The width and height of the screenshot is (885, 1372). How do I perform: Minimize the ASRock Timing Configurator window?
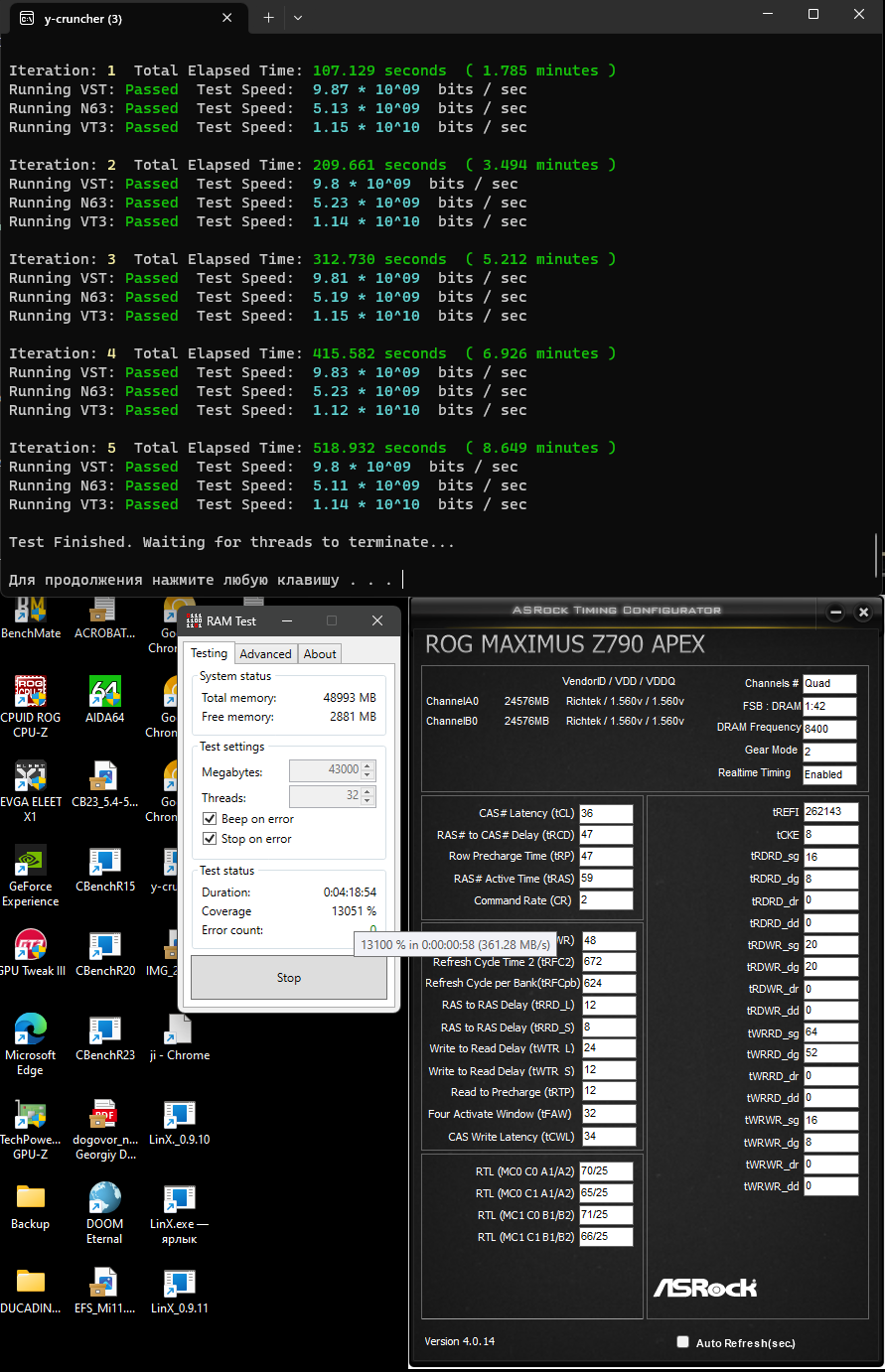(x=837, y=613)
